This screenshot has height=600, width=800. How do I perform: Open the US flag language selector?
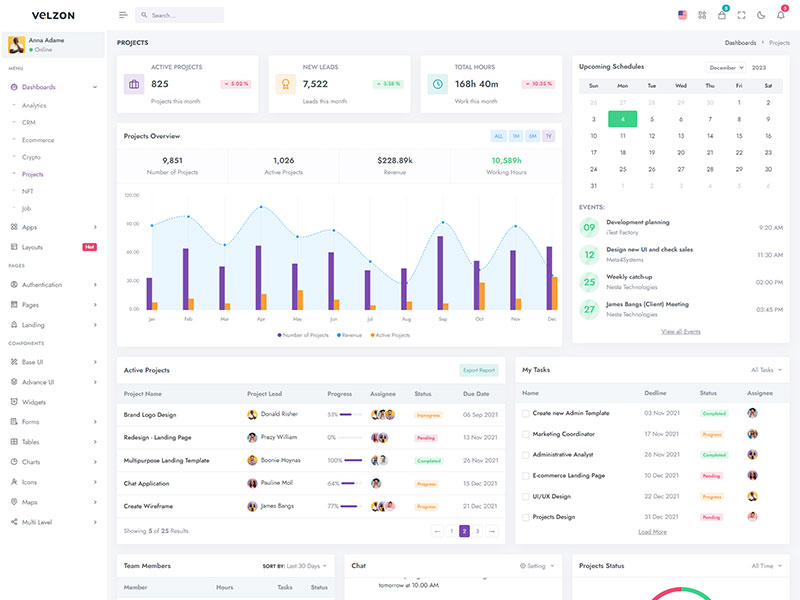coord(682,15)
